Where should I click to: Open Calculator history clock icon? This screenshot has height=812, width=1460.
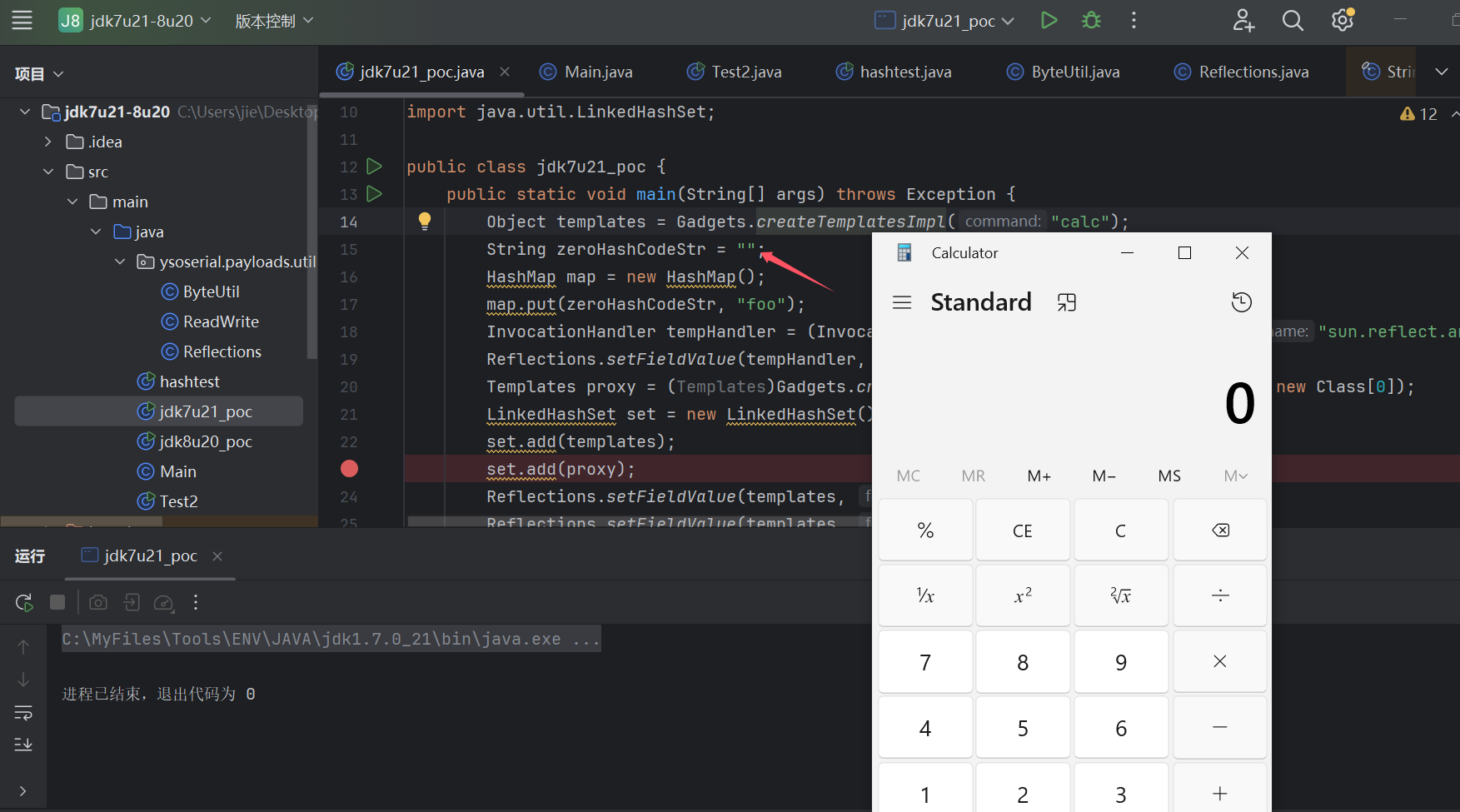[x=1242, y=302]
